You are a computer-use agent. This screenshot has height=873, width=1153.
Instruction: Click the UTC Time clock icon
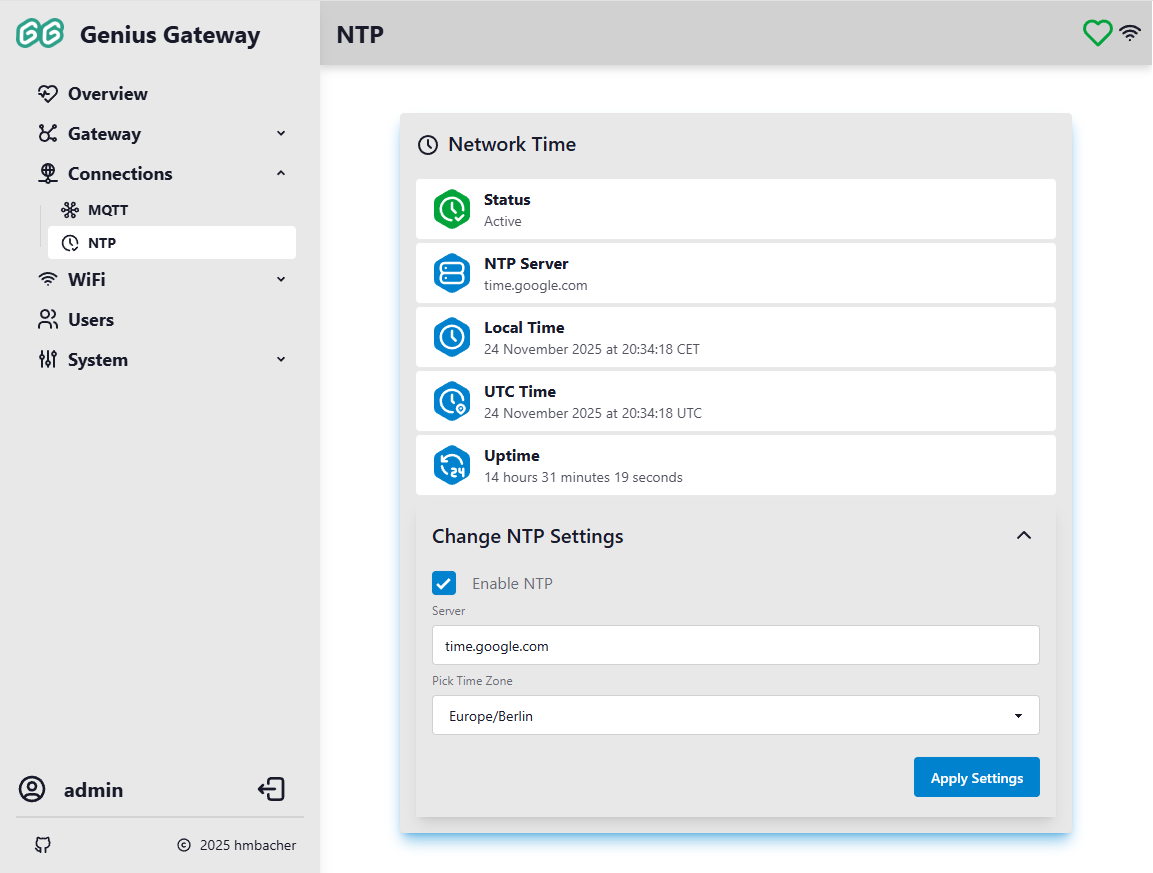tap(452, 401)
